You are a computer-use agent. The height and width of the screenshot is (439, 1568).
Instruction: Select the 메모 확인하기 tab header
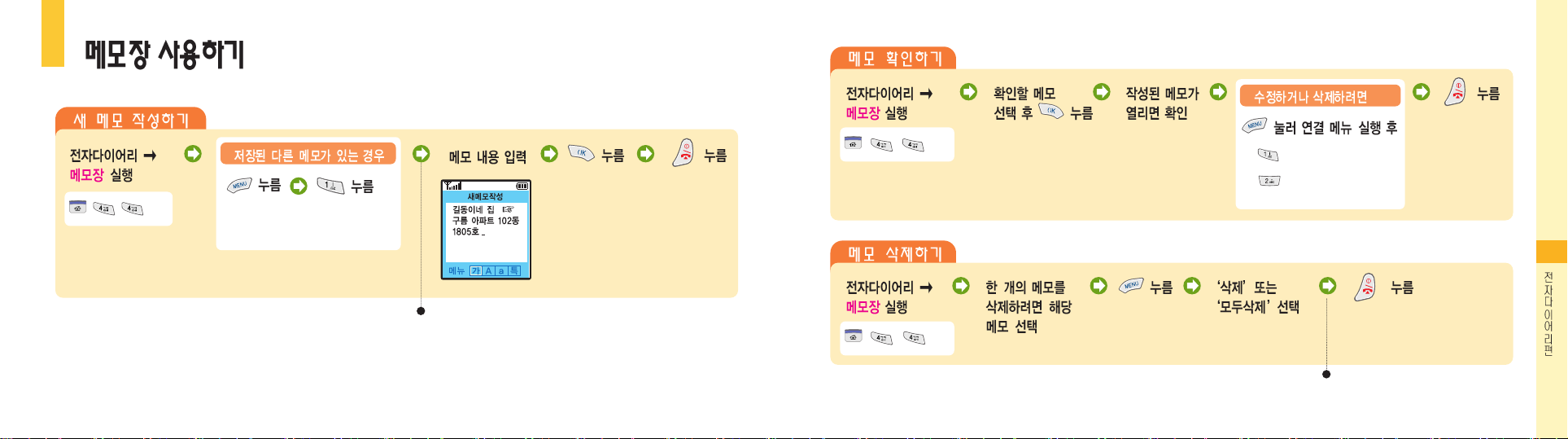pyautogui.click(x=893, y=59)
